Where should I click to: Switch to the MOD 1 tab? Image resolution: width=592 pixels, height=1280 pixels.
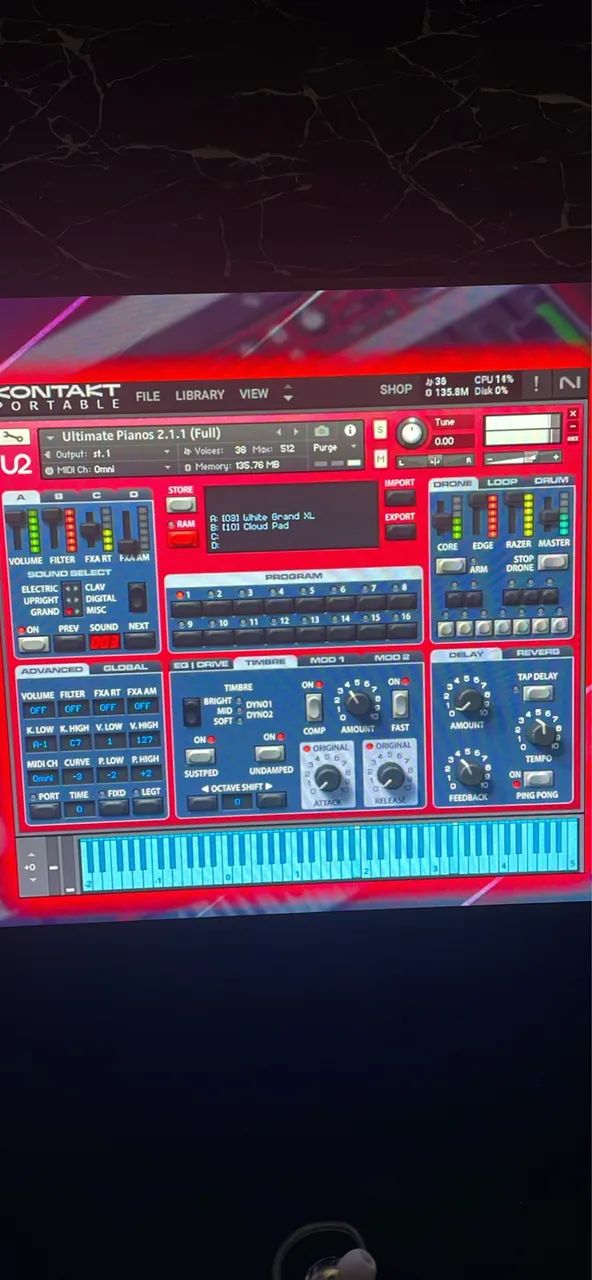pos(327,660)
